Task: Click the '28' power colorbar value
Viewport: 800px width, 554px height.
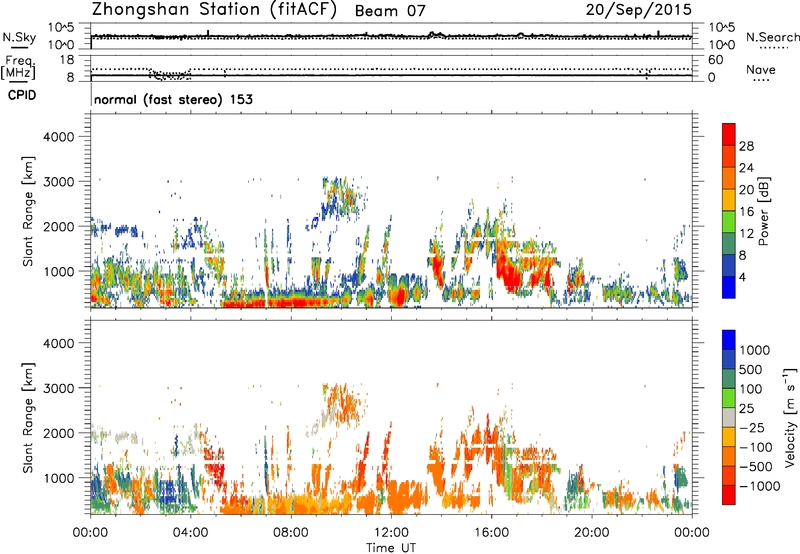Action: (x=746, y=146)
